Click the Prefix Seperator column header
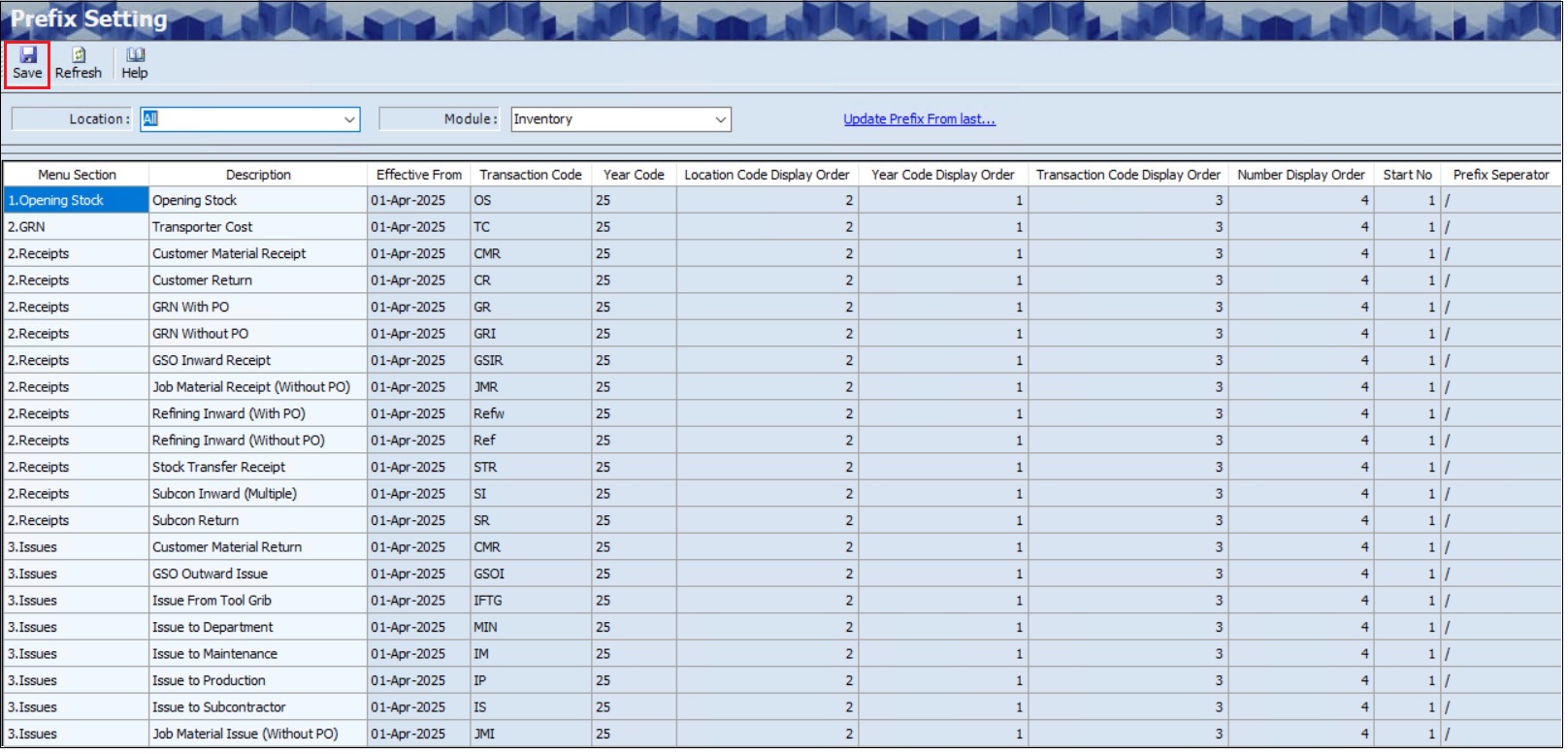 [1500, 175]
